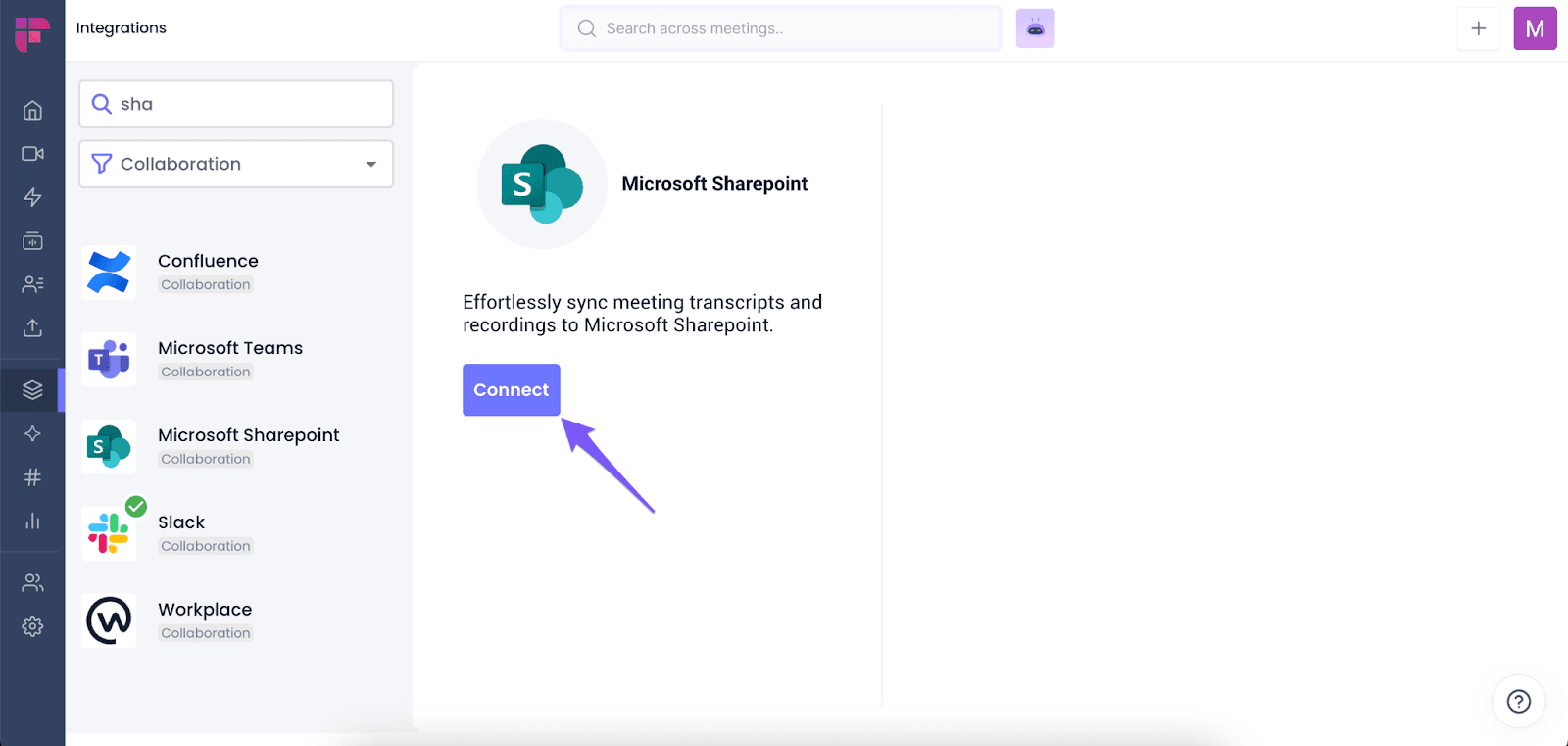
Task: Click the dropdown arrow on Collaboration filter
Action: [371, 164]
